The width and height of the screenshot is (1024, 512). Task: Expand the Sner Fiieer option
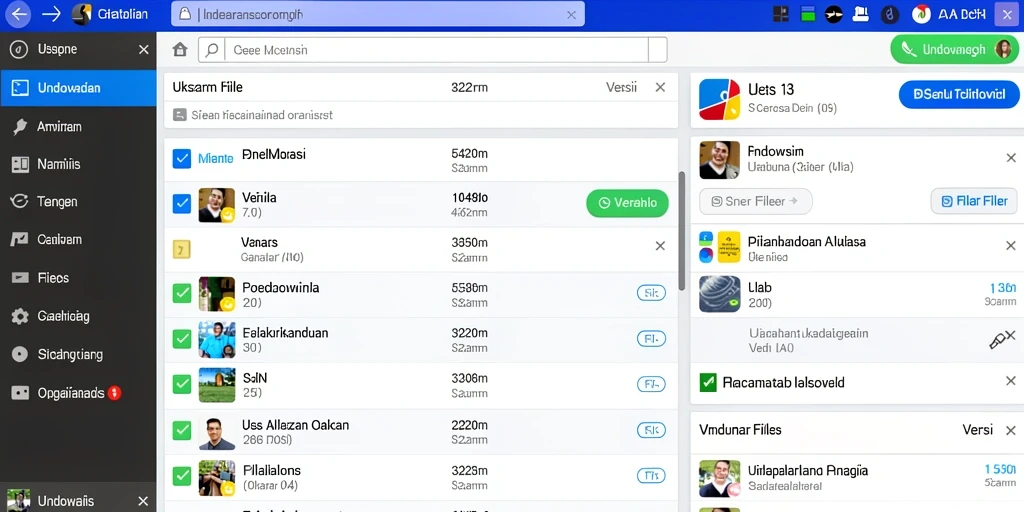(756, 202)
